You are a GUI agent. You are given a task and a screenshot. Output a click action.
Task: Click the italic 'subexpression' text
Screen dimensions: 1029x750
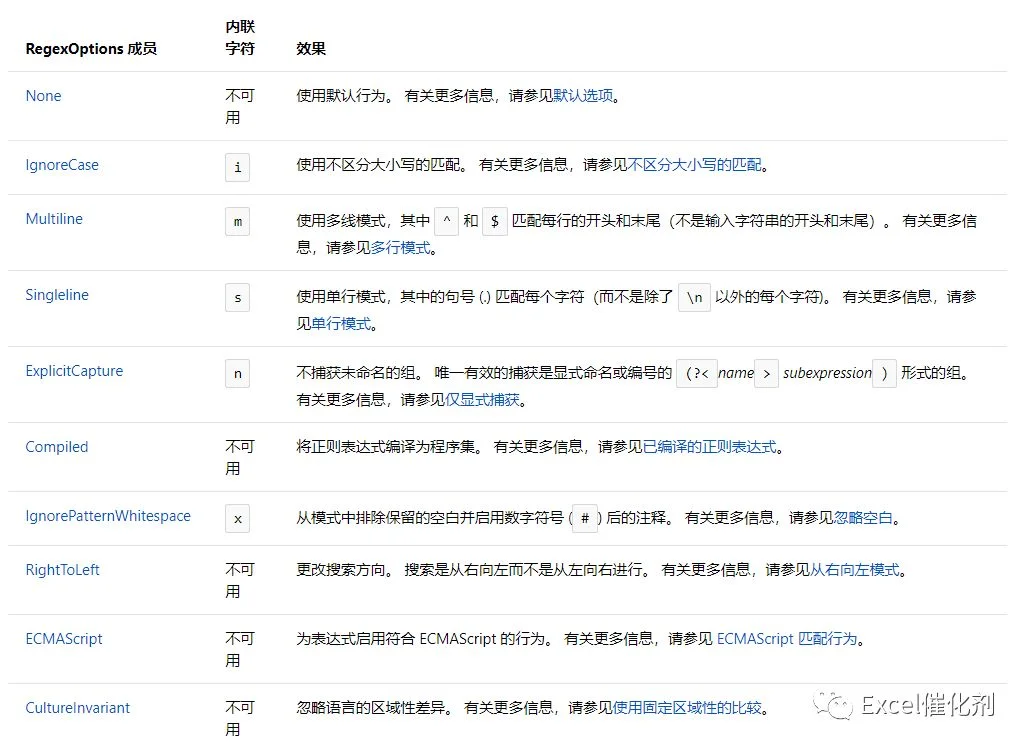tap(827, 373)
